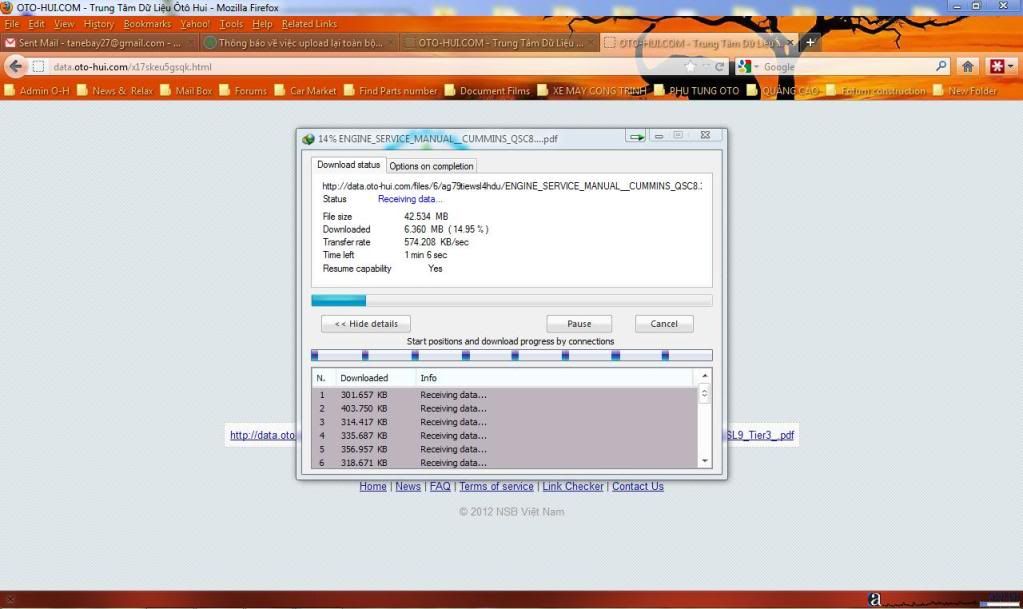Open the Admin O-H bookmark folder
Screen dimensions: 1023x609
[x=38, y=91]
